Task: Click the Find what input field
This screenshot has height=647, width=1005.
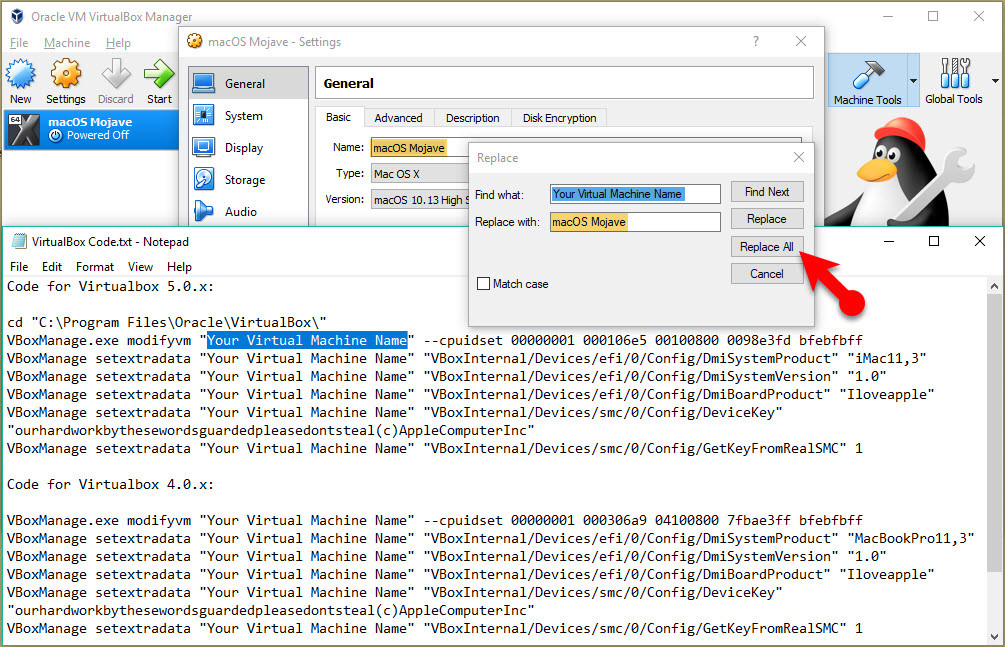Action: pos(635,194)
